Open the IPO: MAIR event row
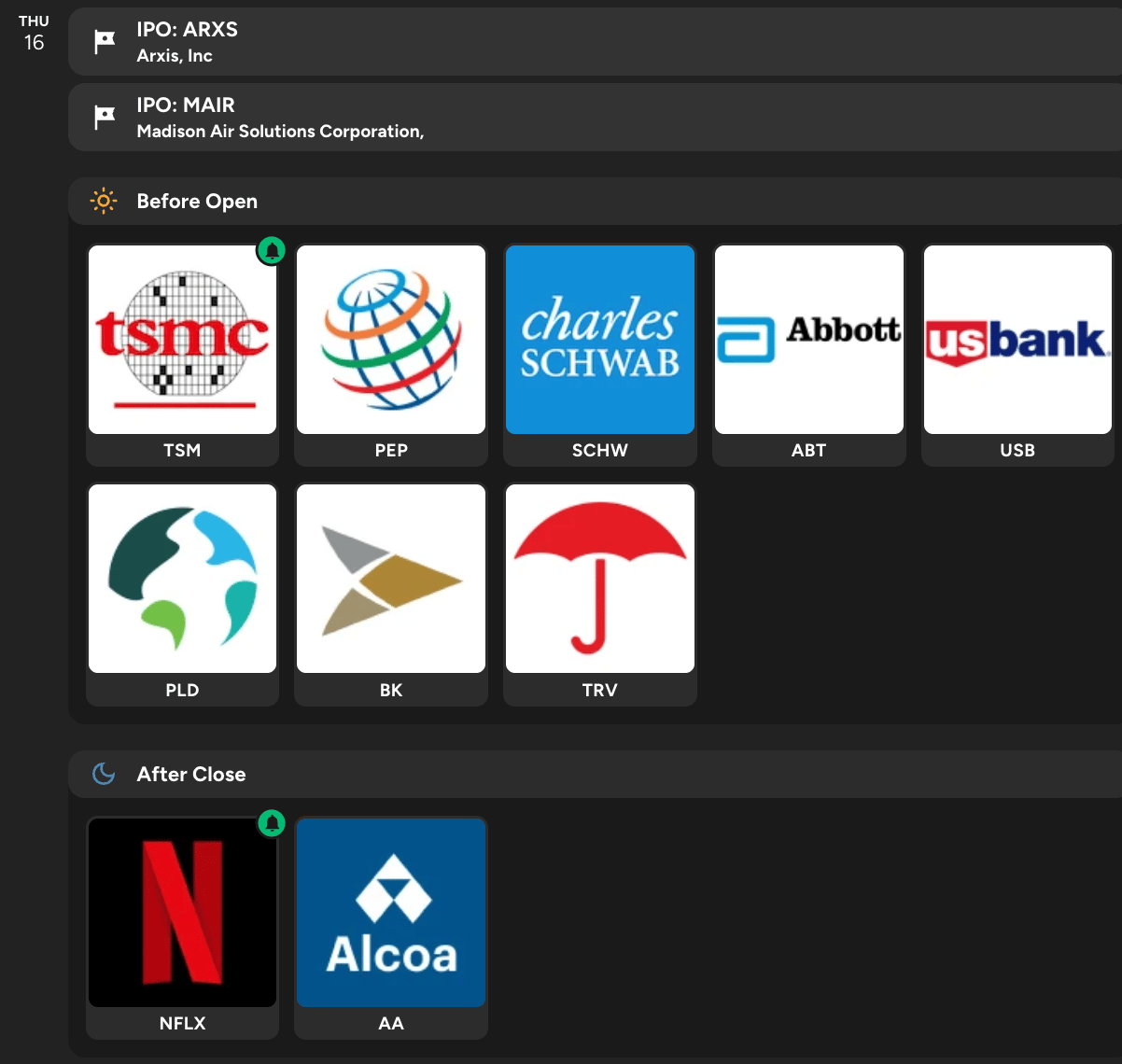 click(595, 118)
